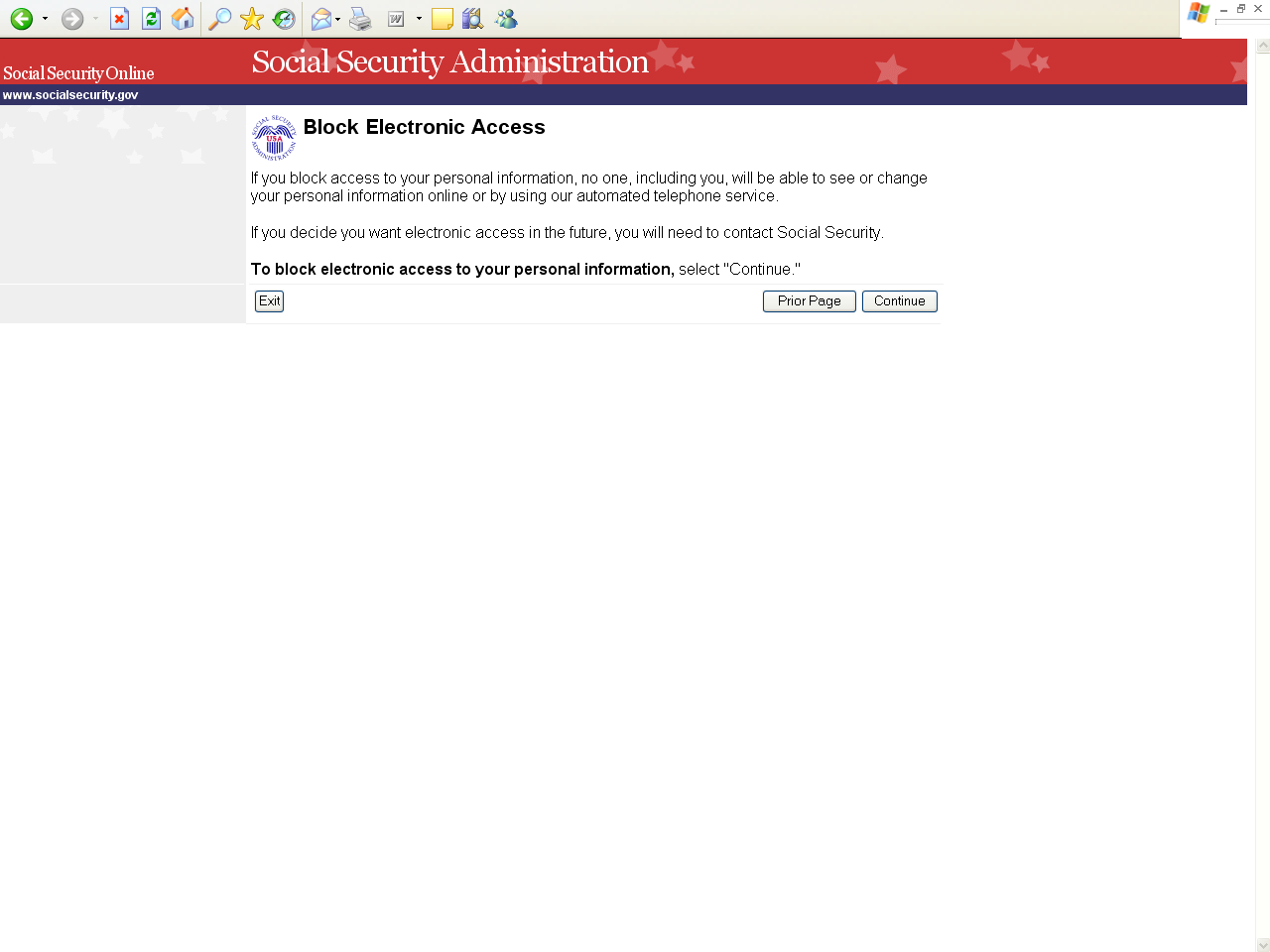Stop loading the page with the red X icon

click(119, 19)
